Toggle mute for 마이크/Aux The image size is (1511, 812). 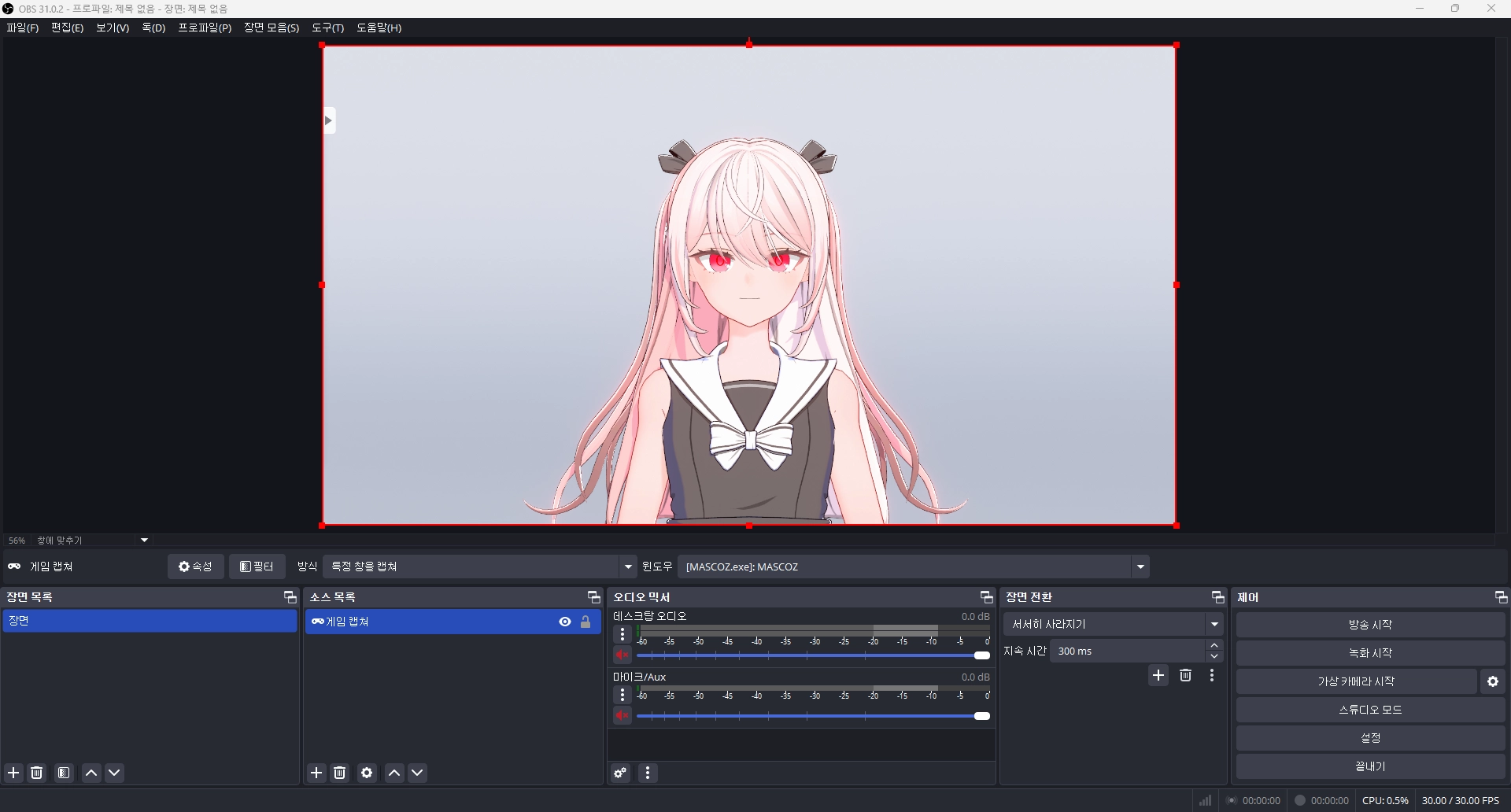[623, 715]
